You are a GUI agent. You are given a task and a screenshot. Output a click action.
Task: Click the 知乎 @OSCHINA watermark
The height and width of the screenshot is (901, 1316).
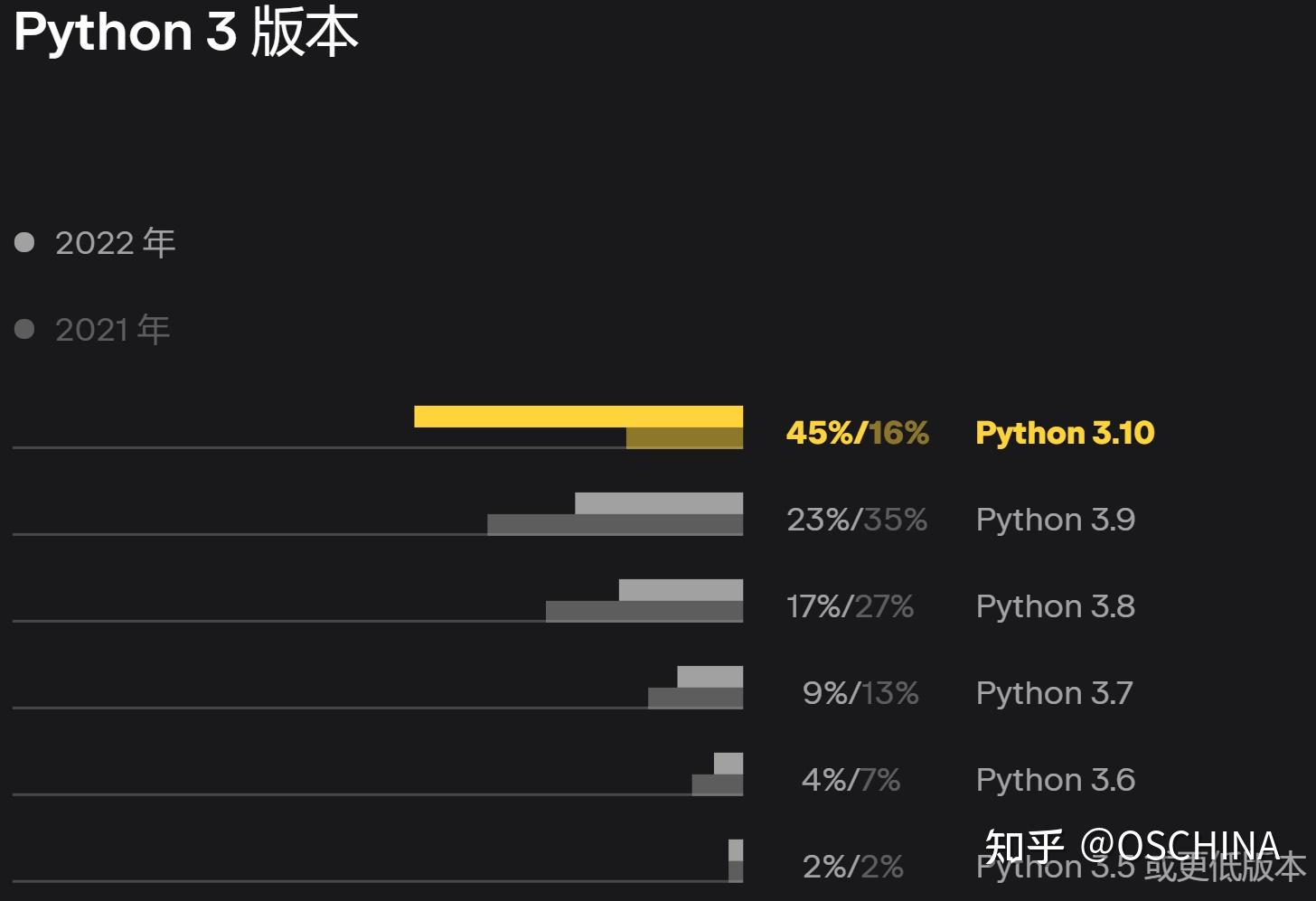coord(1132,847)
